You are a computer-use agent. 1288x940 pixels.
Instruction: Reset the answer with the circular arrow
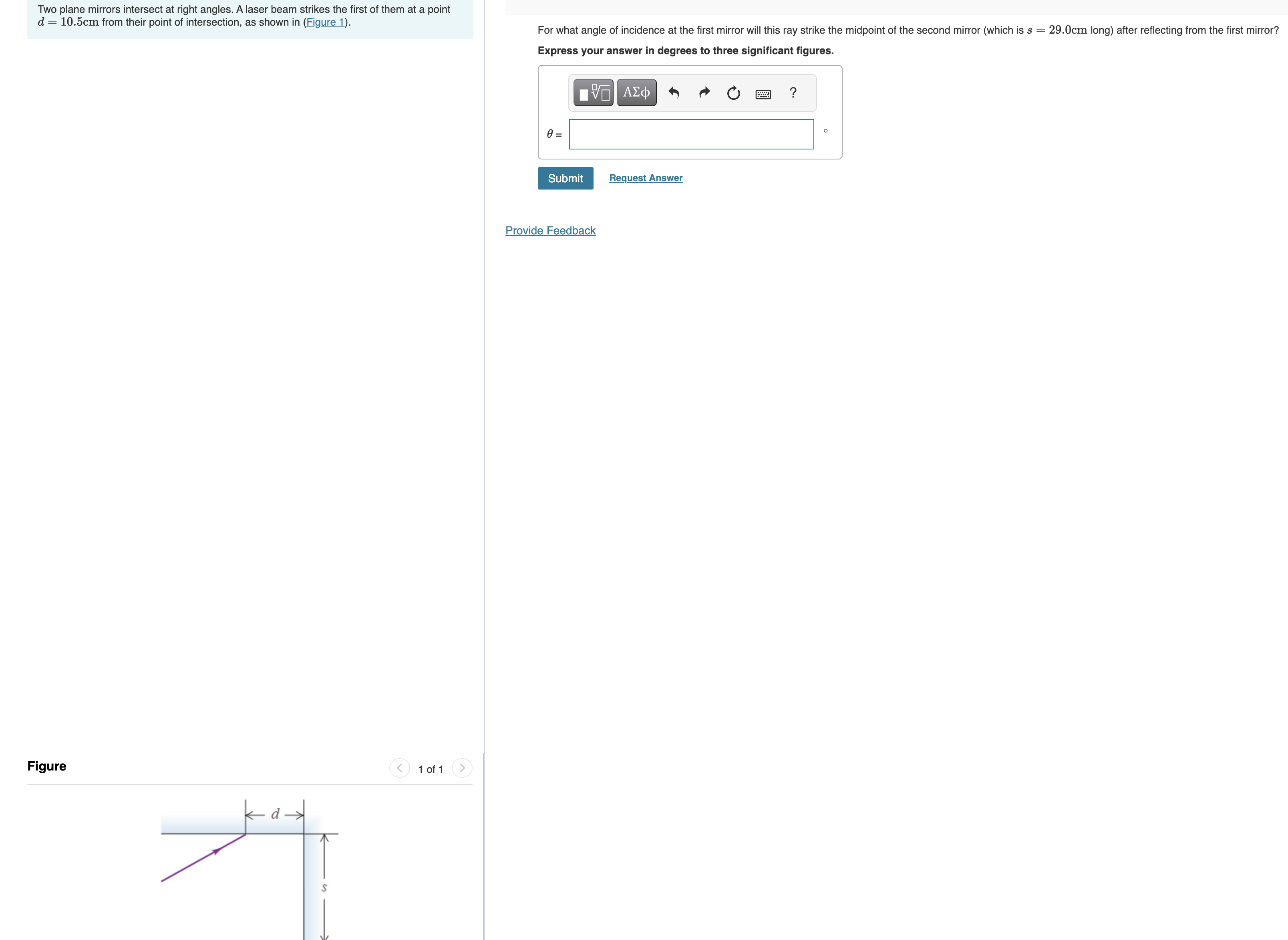point(734,93)
